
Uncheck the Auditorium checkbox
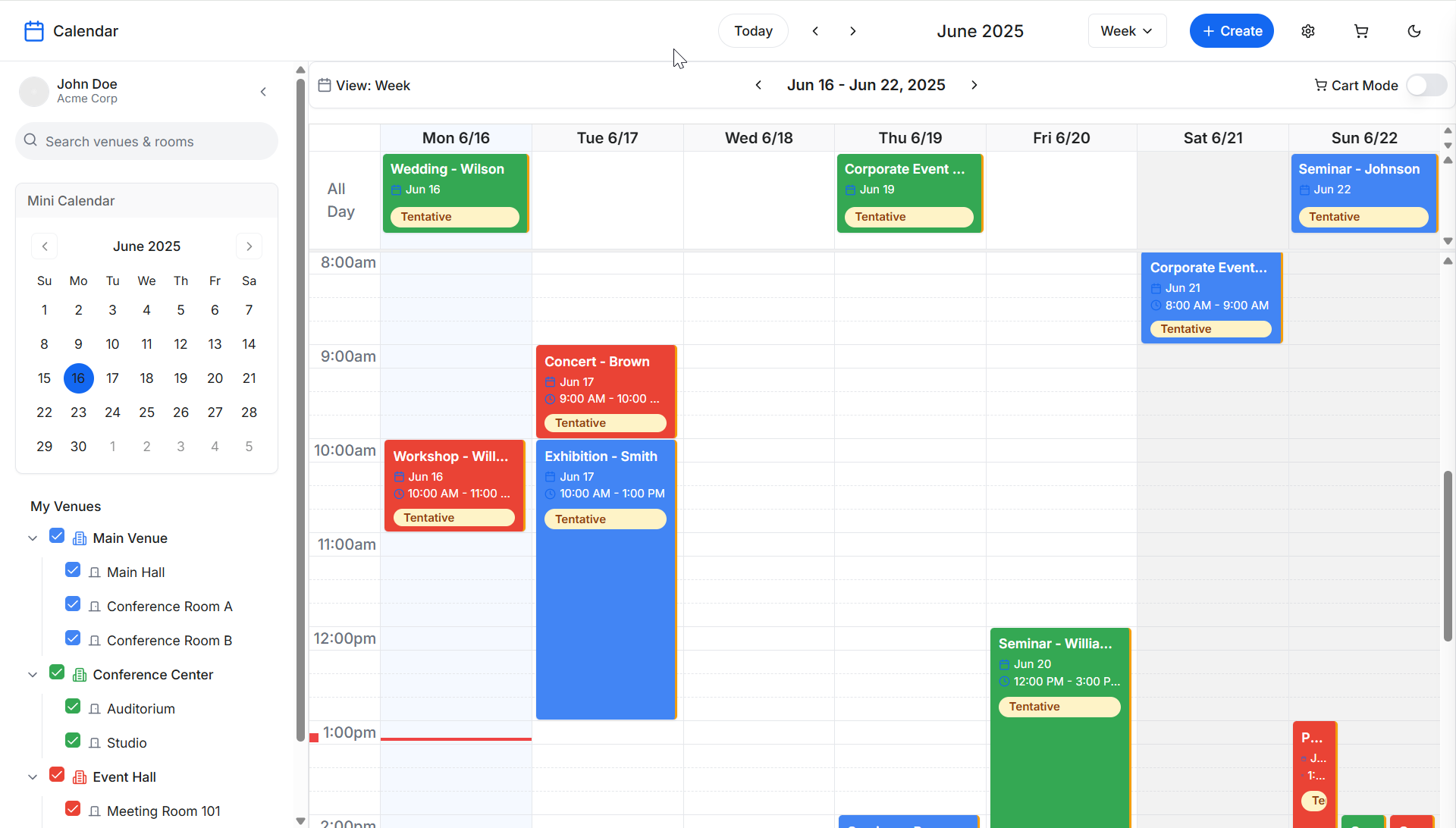(73, 706)
